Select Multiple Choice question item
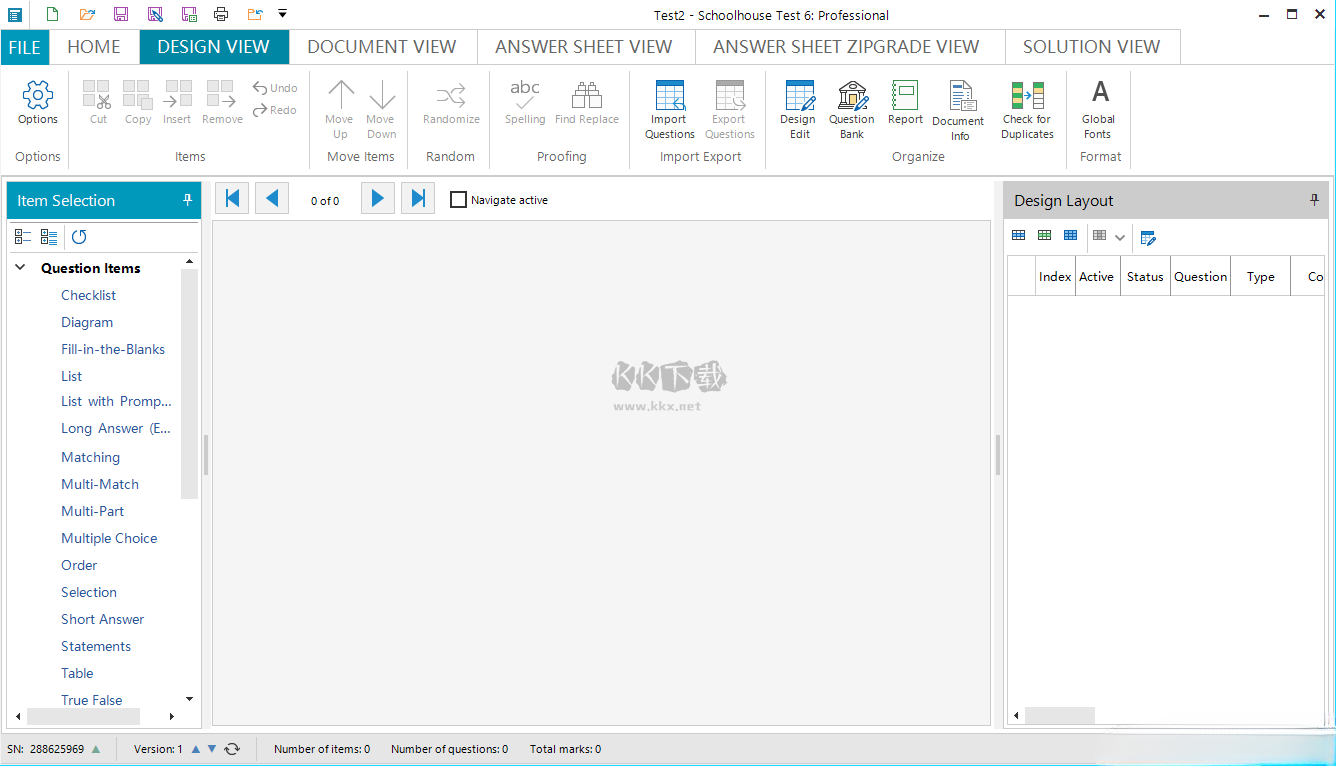Viewport: 1336px width, 766px height. coord(109,538)
